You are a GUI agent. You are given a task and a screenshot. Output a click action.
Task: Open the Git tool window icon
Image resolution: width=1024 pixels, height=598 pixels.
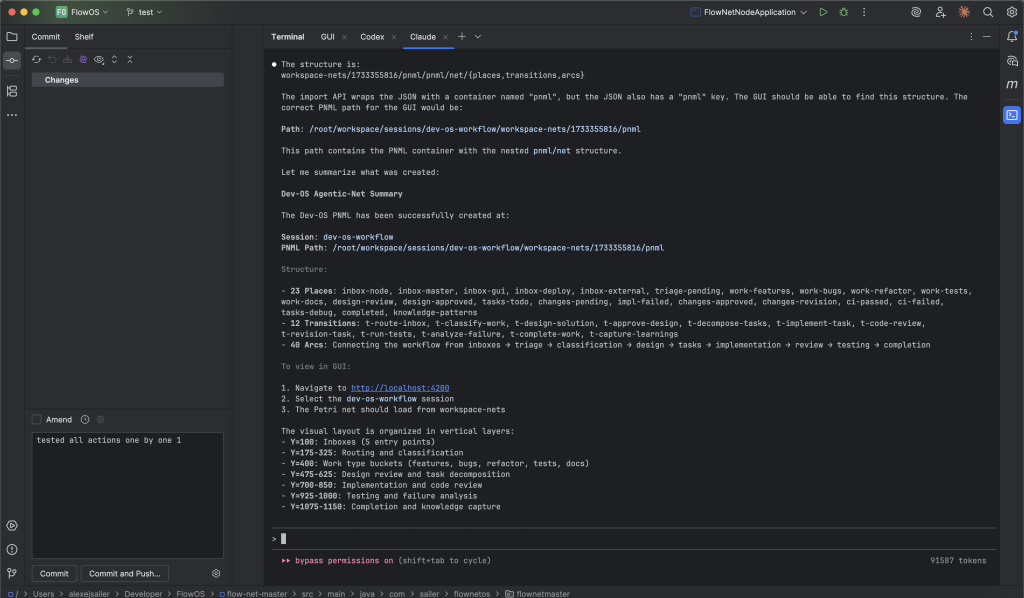[12, 573]
